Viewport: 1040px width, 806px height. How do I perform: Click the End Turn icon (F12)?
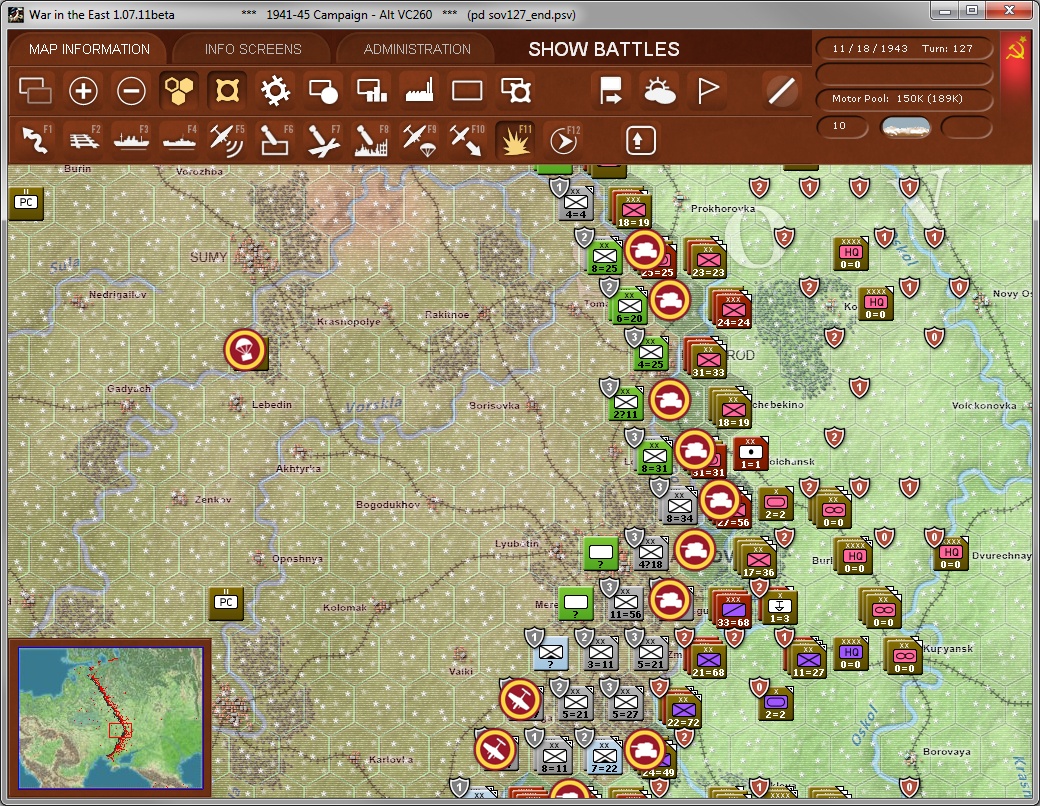[564, 139]
